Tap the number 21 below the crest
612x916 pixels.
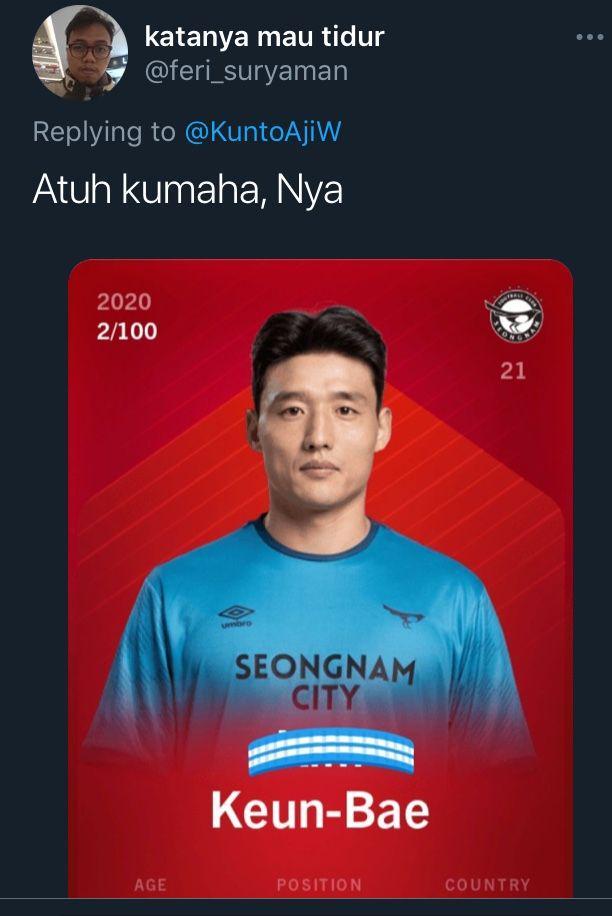pyautogui.click(x=513, y=371)
